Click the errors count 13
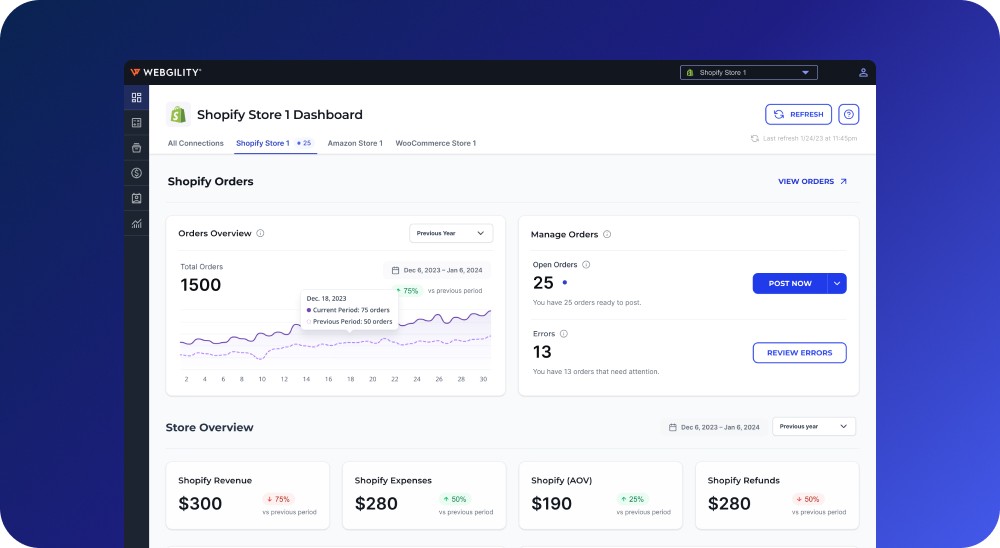Viewport: 1000px width, 548px height. pyautogui.click(x=542, y=352)
